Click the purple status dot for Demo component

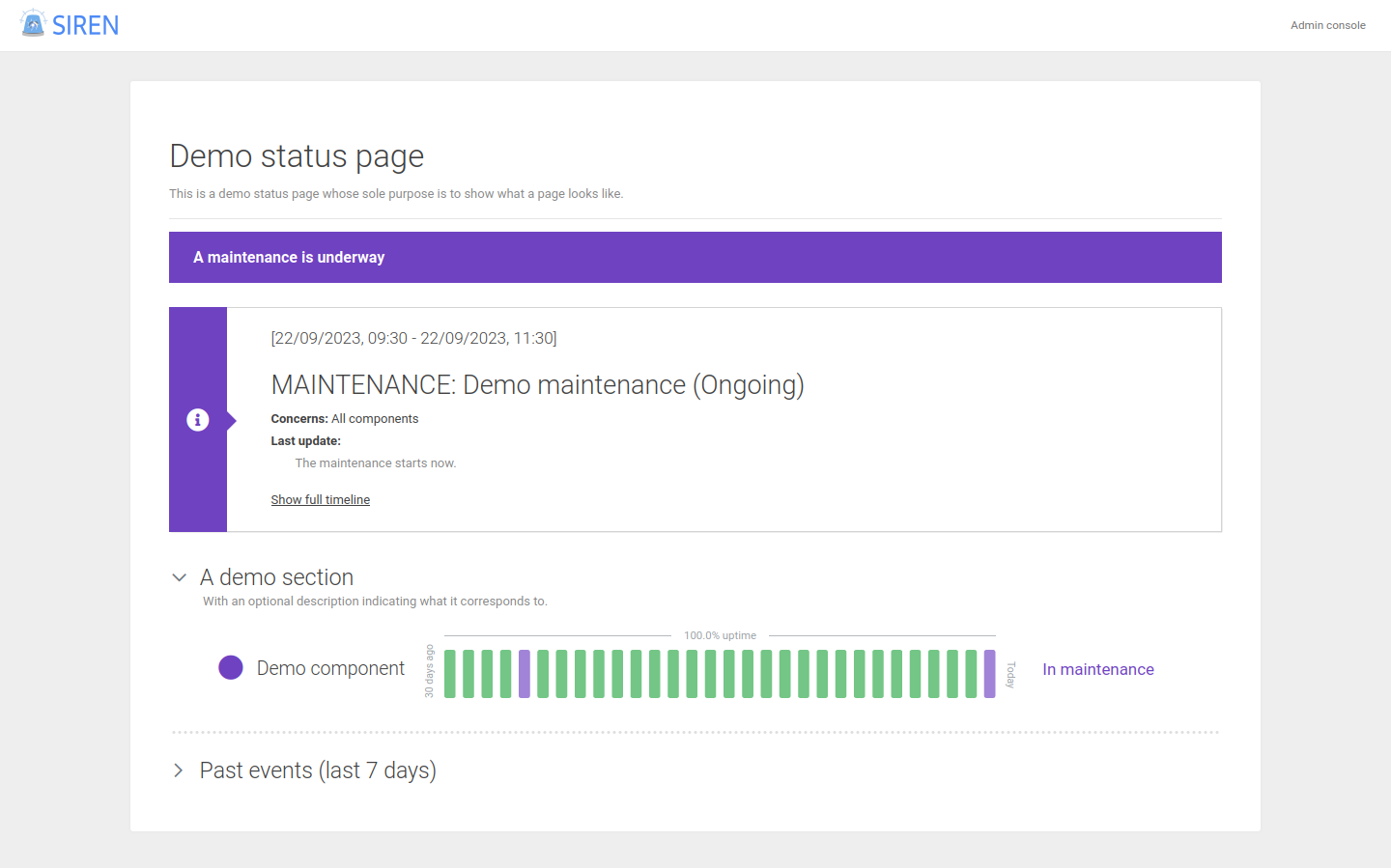tap(231, 668)
